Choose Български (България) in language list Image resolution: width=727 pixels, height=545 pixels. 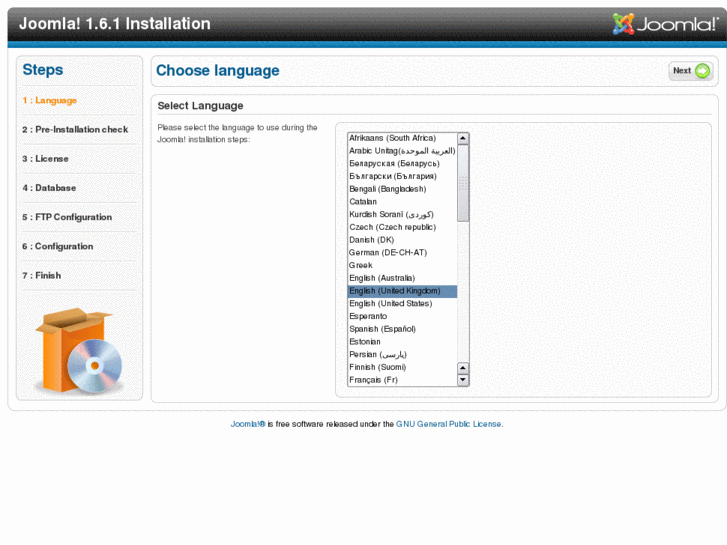pos(402,176)
